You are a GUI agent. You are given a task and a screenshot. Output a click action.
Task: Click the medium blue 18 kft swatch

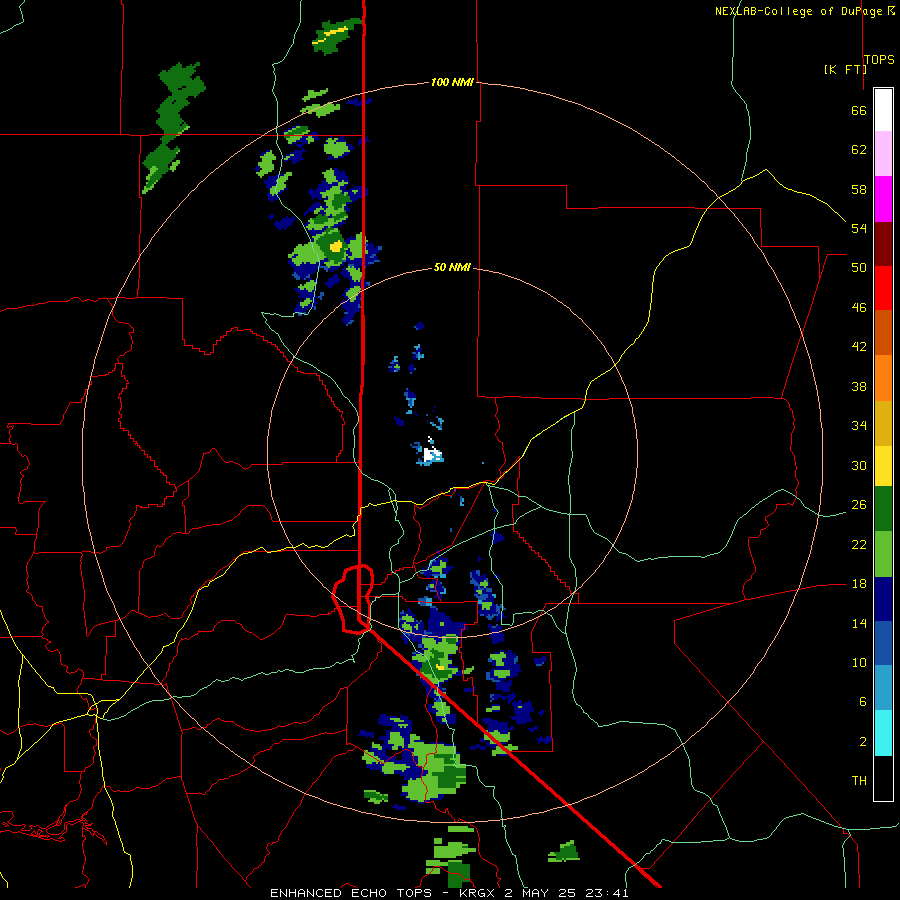click(x=883, y=644)
